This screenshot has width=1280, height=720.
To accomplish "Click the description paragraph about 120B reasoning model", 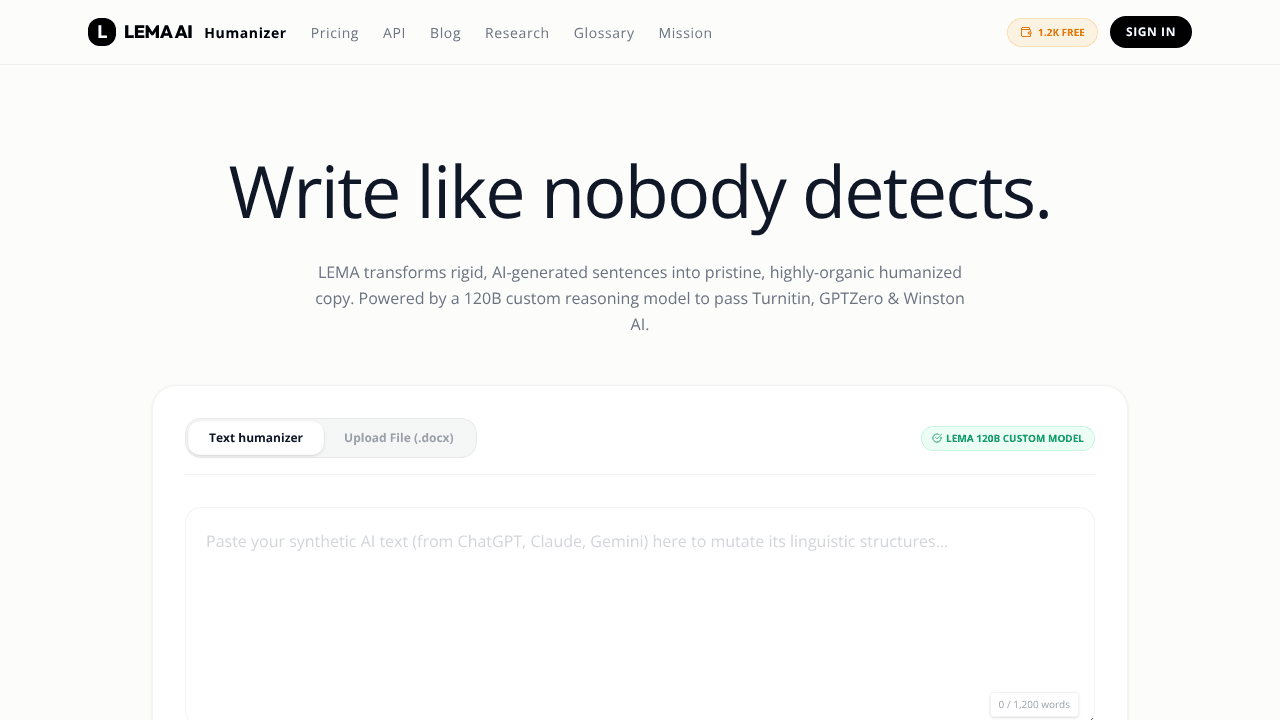I will pos(640,298).
